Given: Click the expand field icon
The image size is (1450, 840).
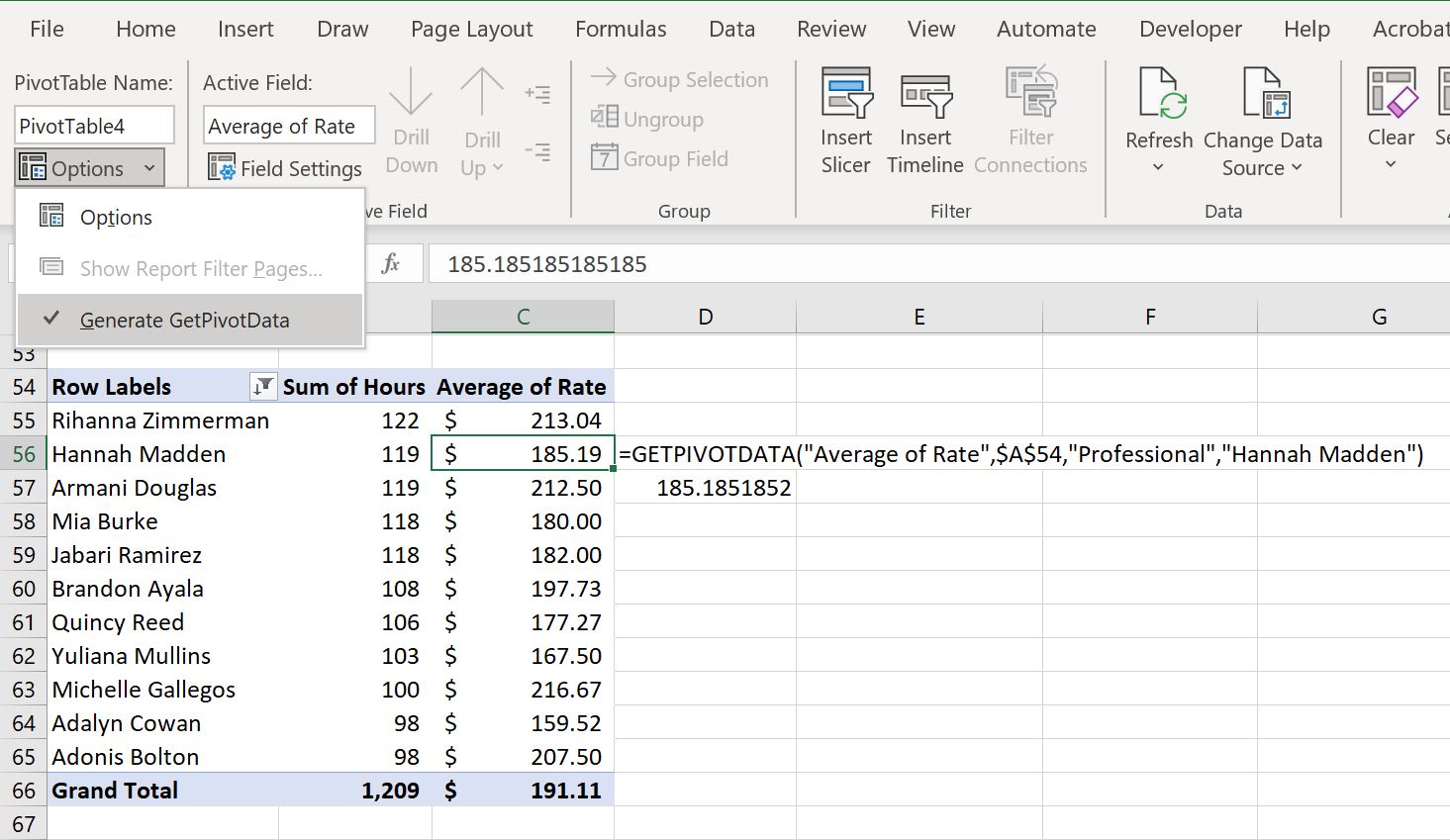Looking at the screenshot, I should pyautogui.click(x=537, y=95).
